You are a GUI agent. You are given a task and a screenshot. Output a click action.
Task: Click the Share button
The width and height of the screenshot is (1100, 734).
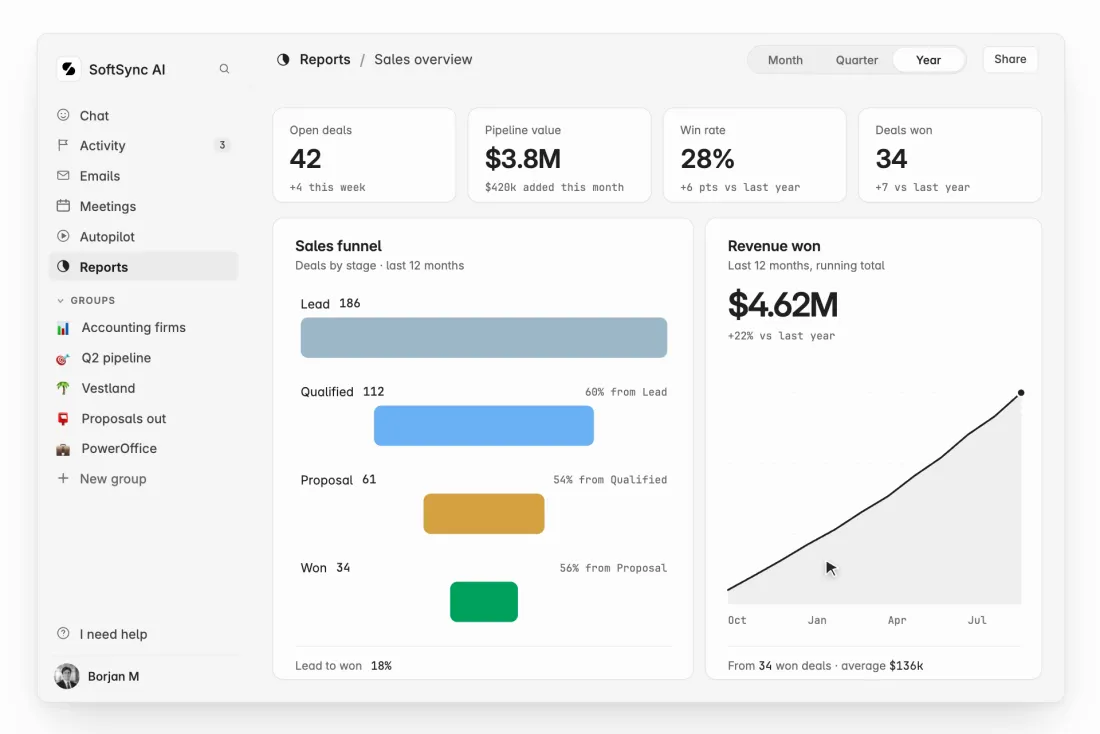point(1010,59)
